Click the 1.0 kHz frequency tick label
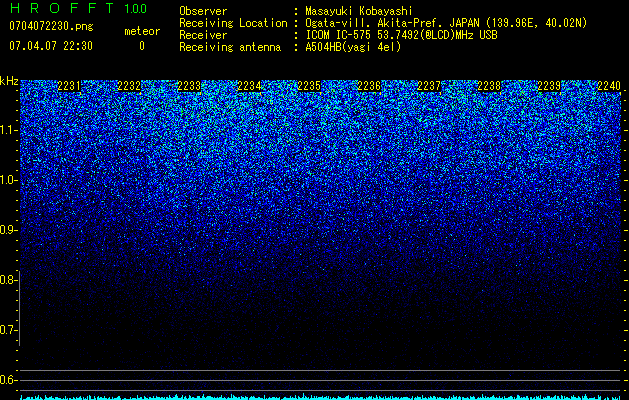Viewport: 629px width, 400px height. 9,180
